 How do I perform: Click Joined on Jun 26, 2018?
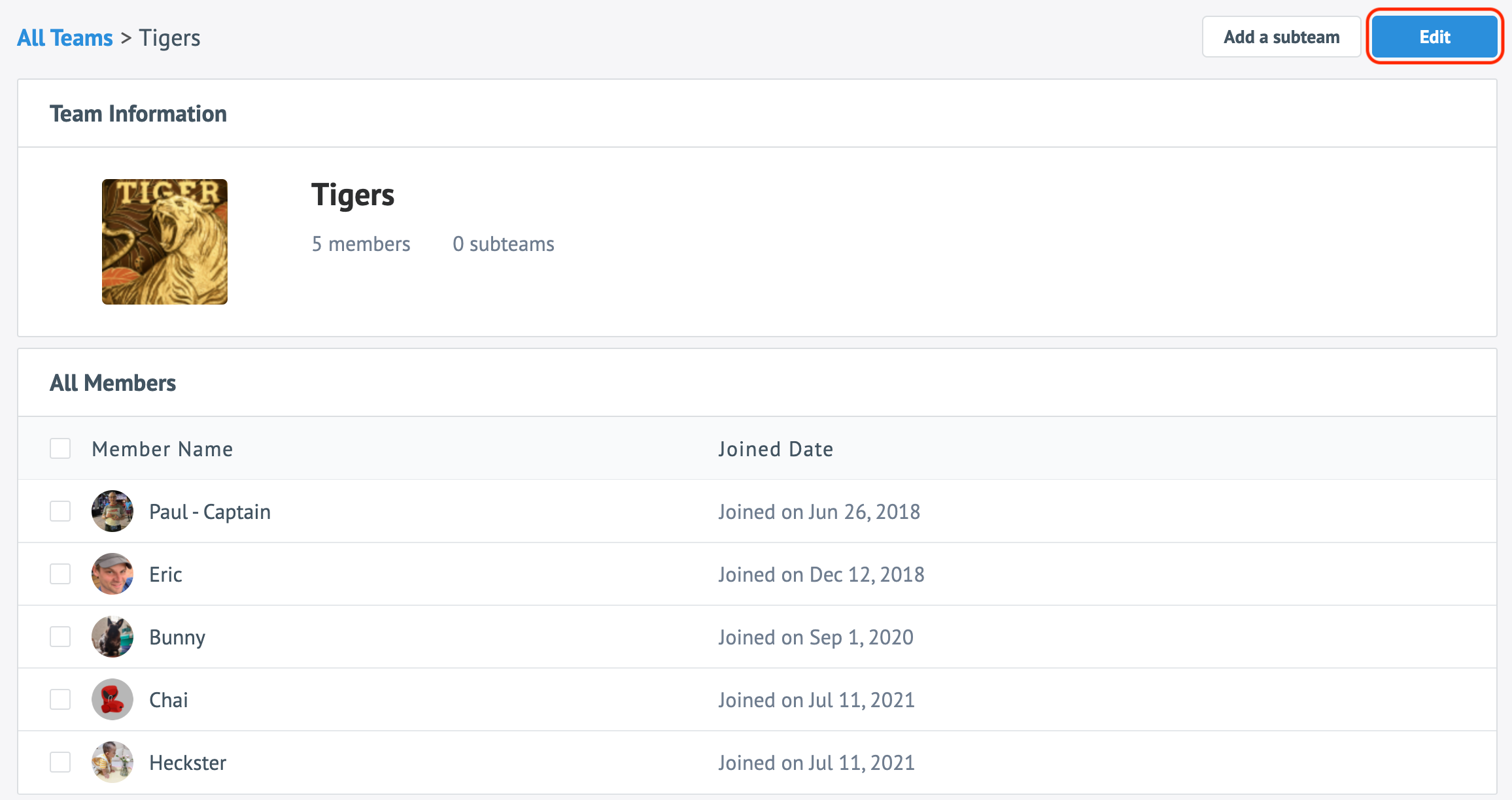click(819, 512)
